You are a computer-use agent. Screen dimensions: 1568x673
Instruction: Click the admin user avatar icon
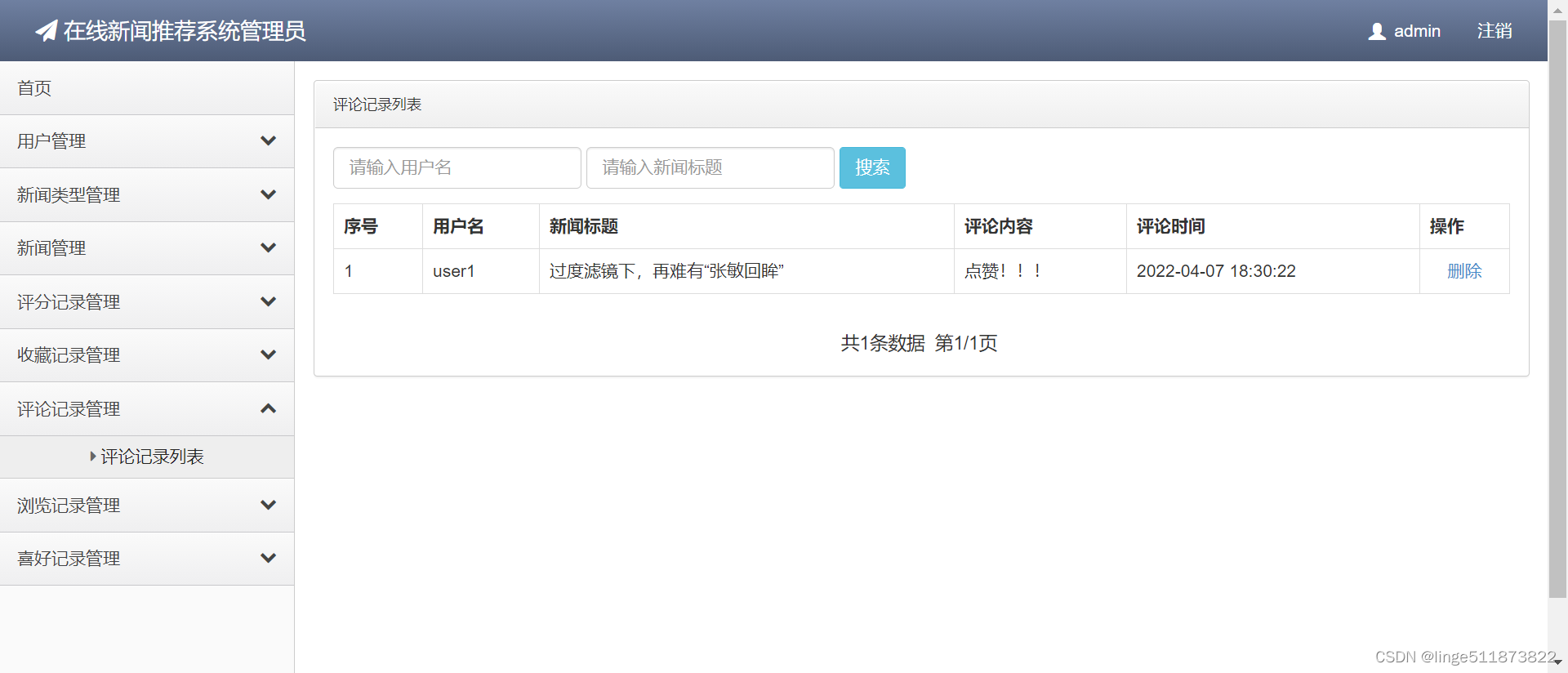coord(1377,31)
